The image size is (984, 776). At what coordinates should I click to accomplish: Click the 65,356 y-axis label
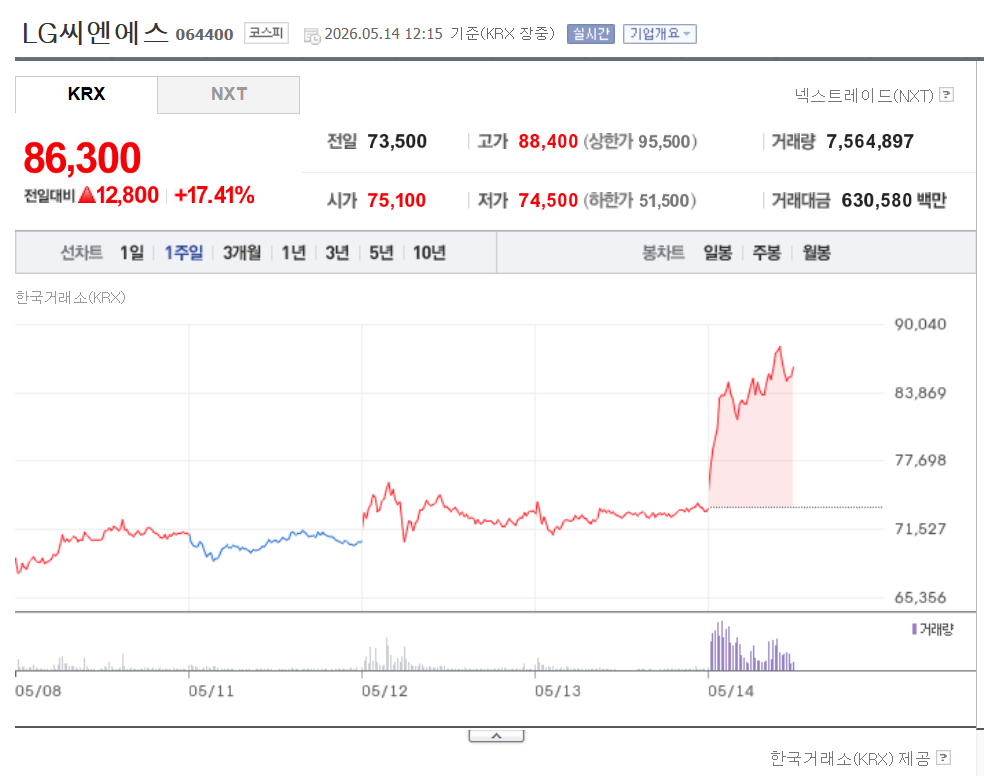(x=920, y=597)
